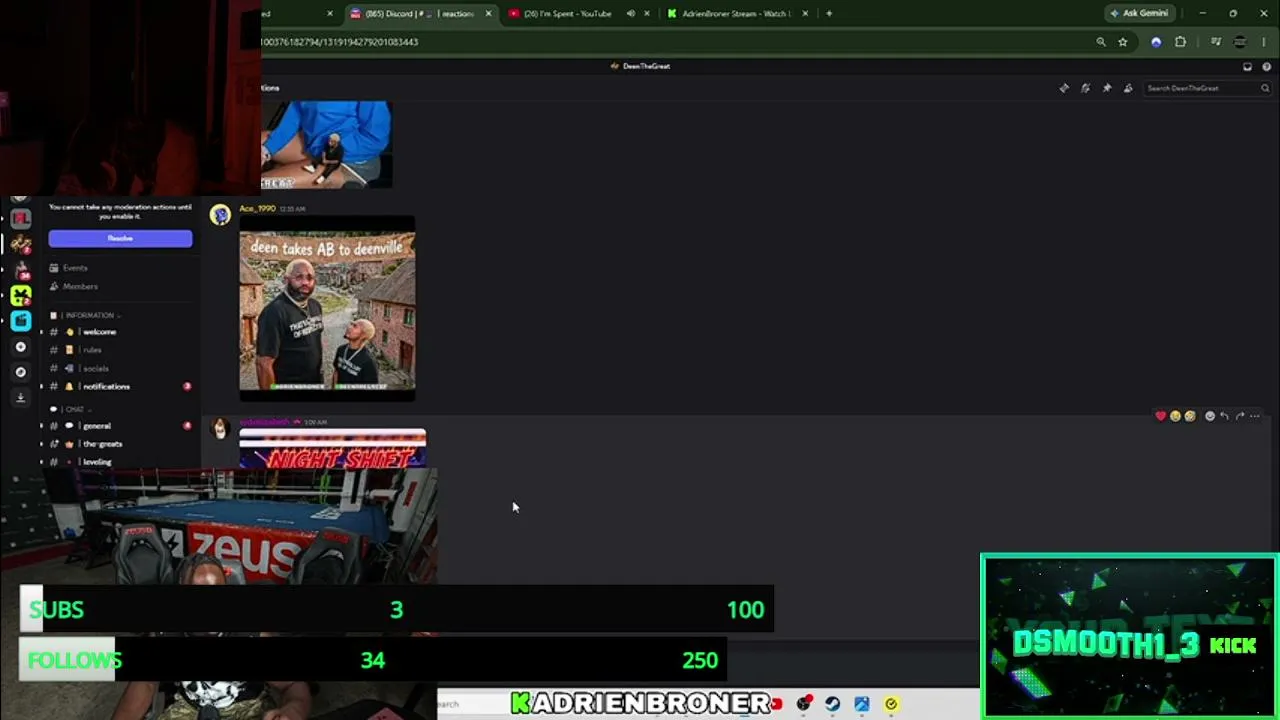Open the Chrome profile avatar
The width and height of the screenshot is (1280, 720).
pos(1240,42)
